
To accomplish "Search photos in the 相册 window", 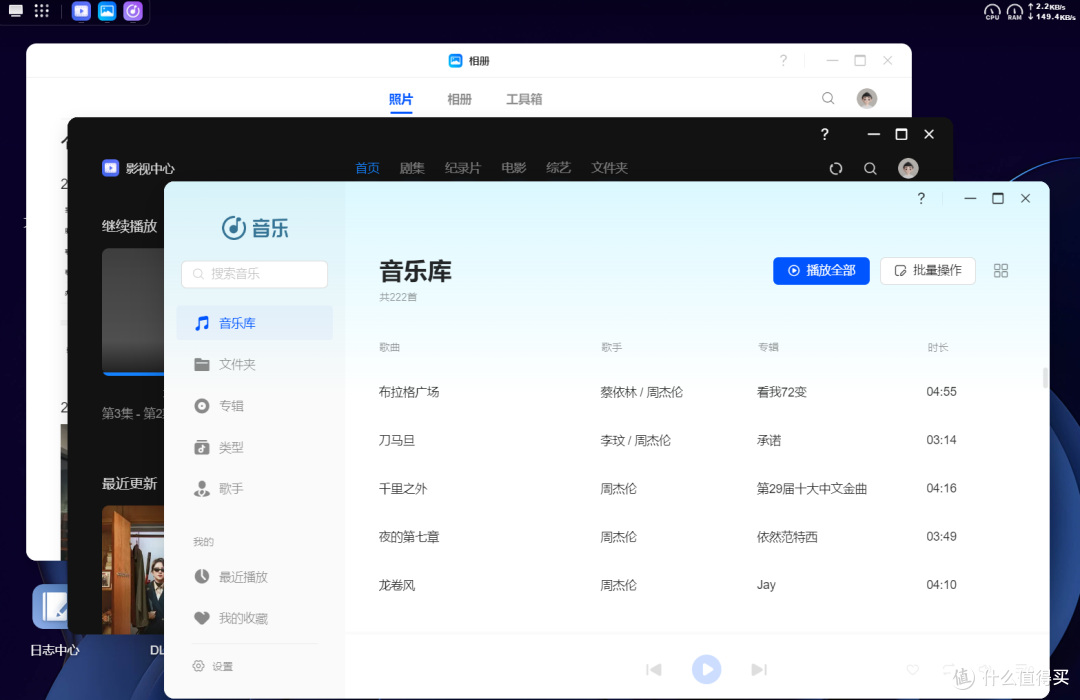I will (x=828, y=99).
